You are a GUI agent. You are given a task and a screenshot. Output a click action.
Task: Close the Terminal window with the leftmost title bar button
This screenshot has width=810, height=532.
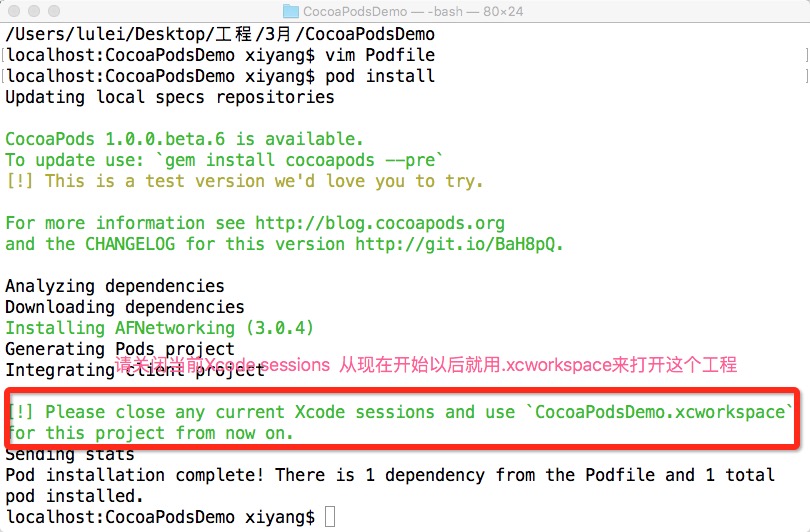14,11
